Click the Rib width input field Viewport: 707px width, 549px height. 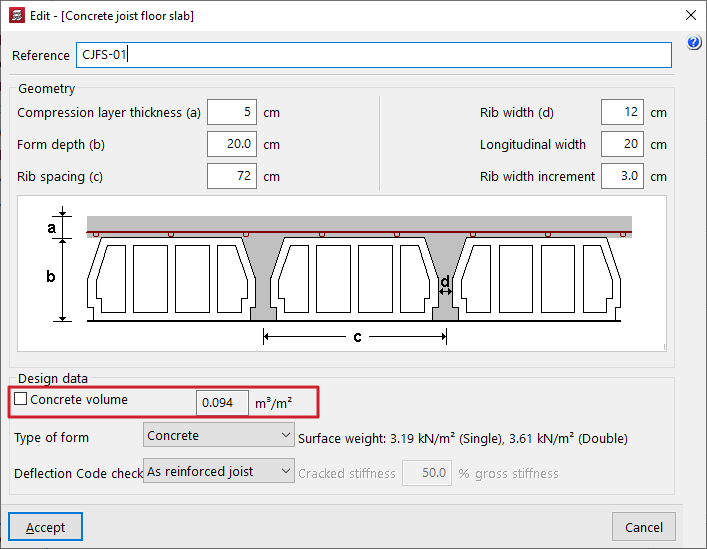point(622,113)
